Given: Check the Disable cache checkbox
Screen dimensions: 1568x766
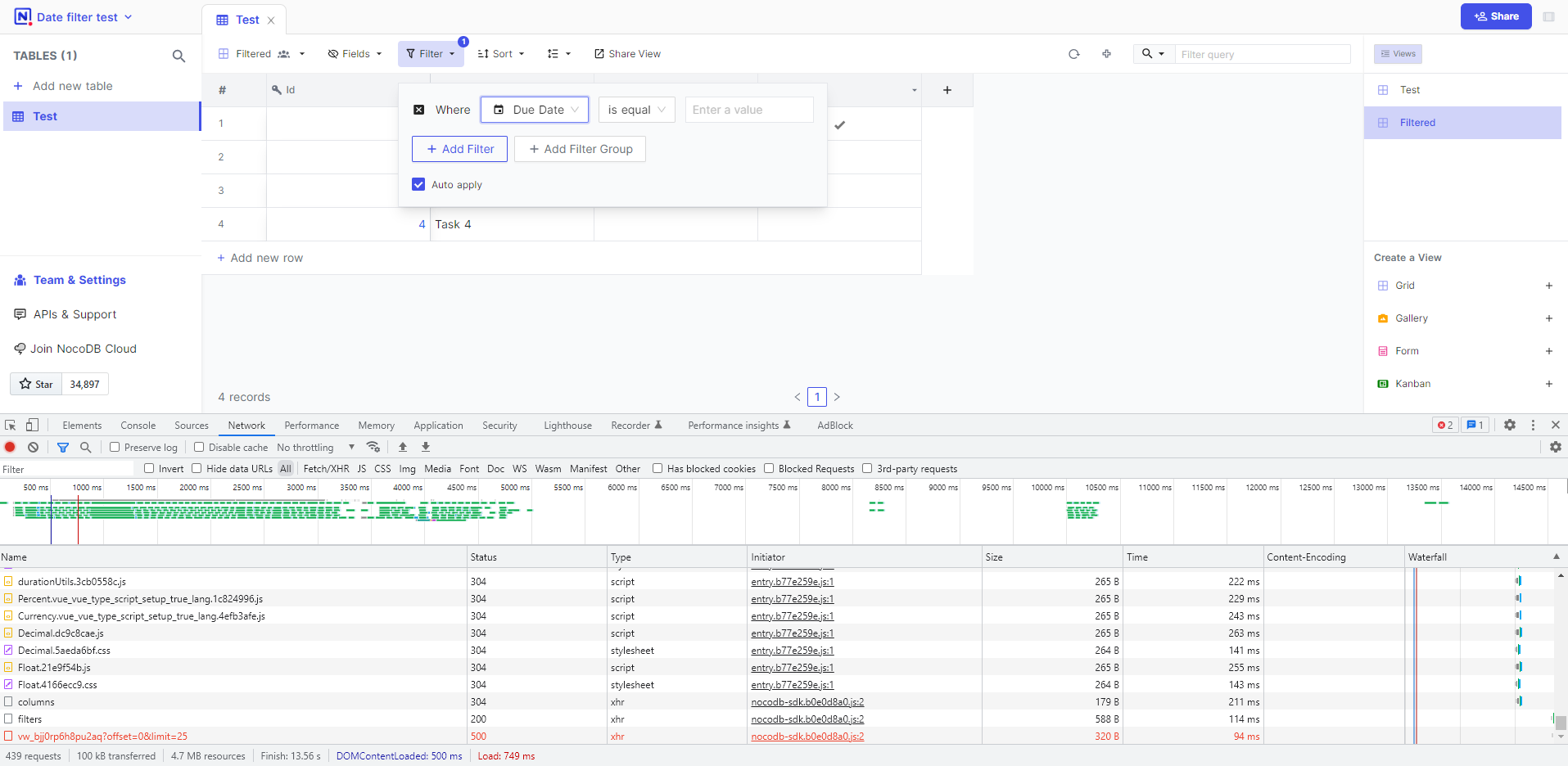Looking at the screenshot, I should coord(198,447).
